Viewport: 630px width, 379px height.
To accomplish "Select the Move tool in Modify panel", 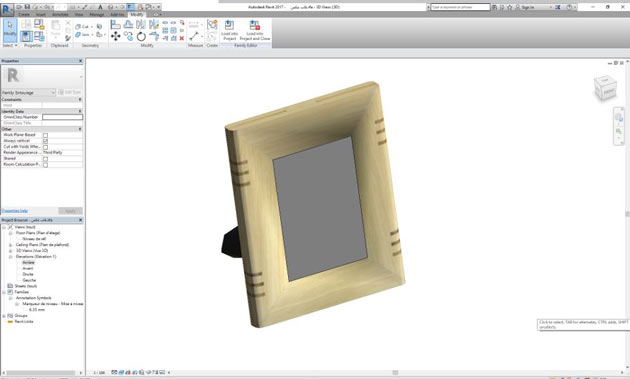I will click(x=115, y=37).
